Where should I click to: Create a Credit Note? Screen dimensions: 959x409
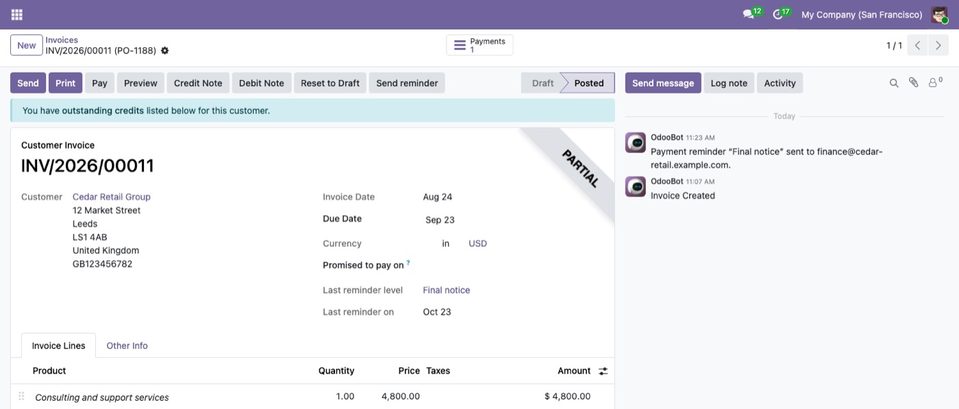pos(198,83)
